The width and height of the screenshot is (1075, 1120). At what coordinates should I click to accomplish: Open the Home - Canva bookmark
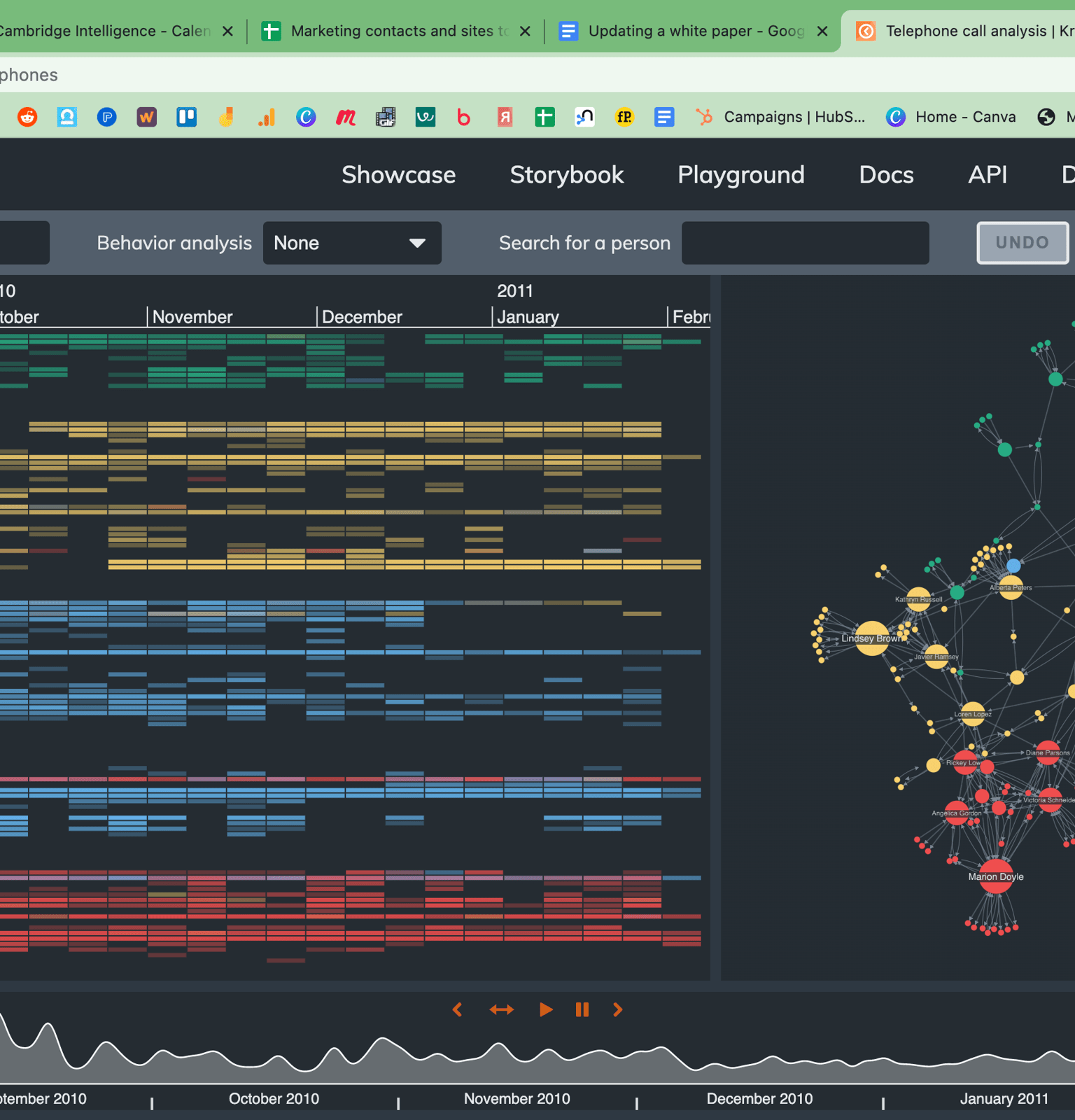[951, 117]
